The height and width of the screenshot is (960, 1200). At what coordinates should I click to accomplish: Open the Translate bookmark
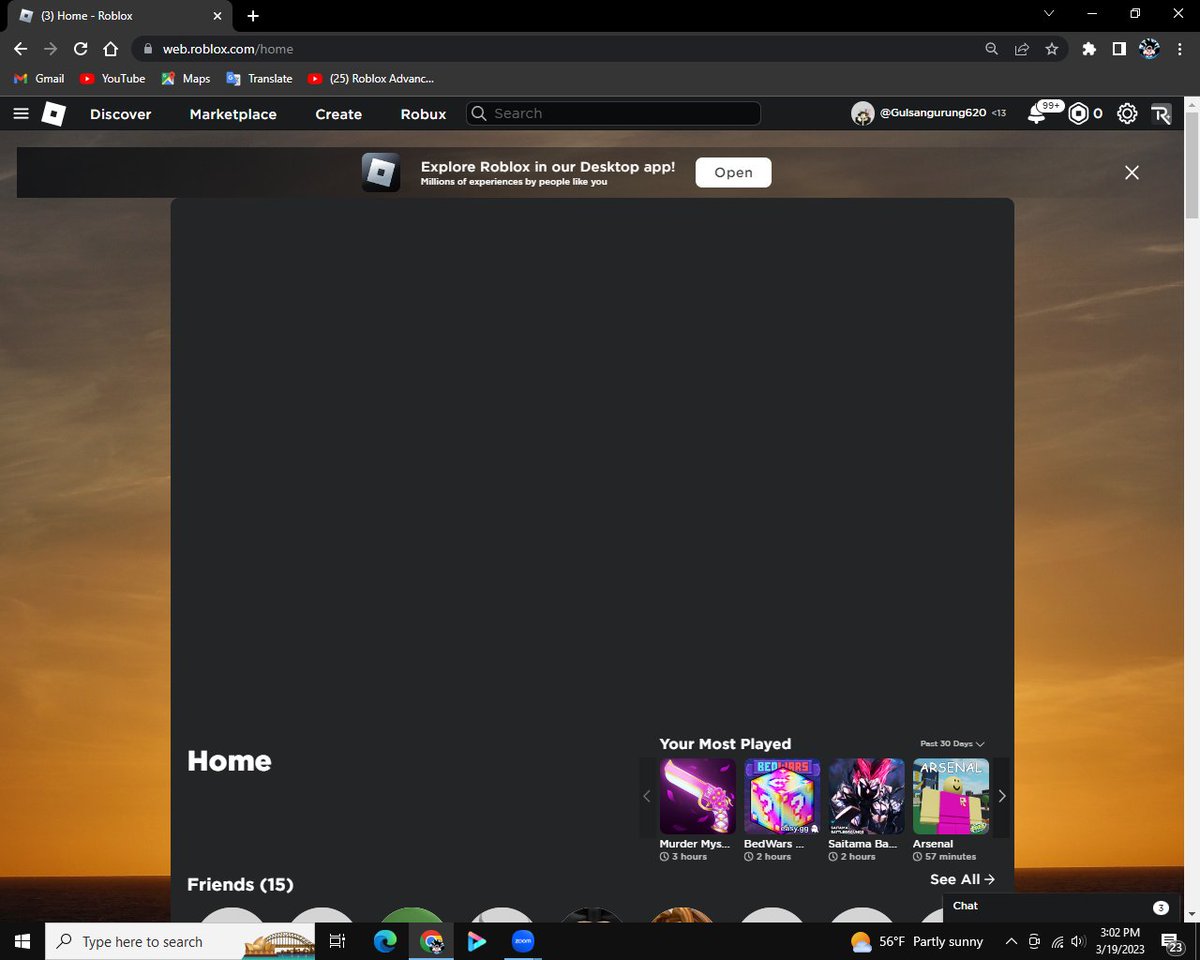tap(260, 78)
